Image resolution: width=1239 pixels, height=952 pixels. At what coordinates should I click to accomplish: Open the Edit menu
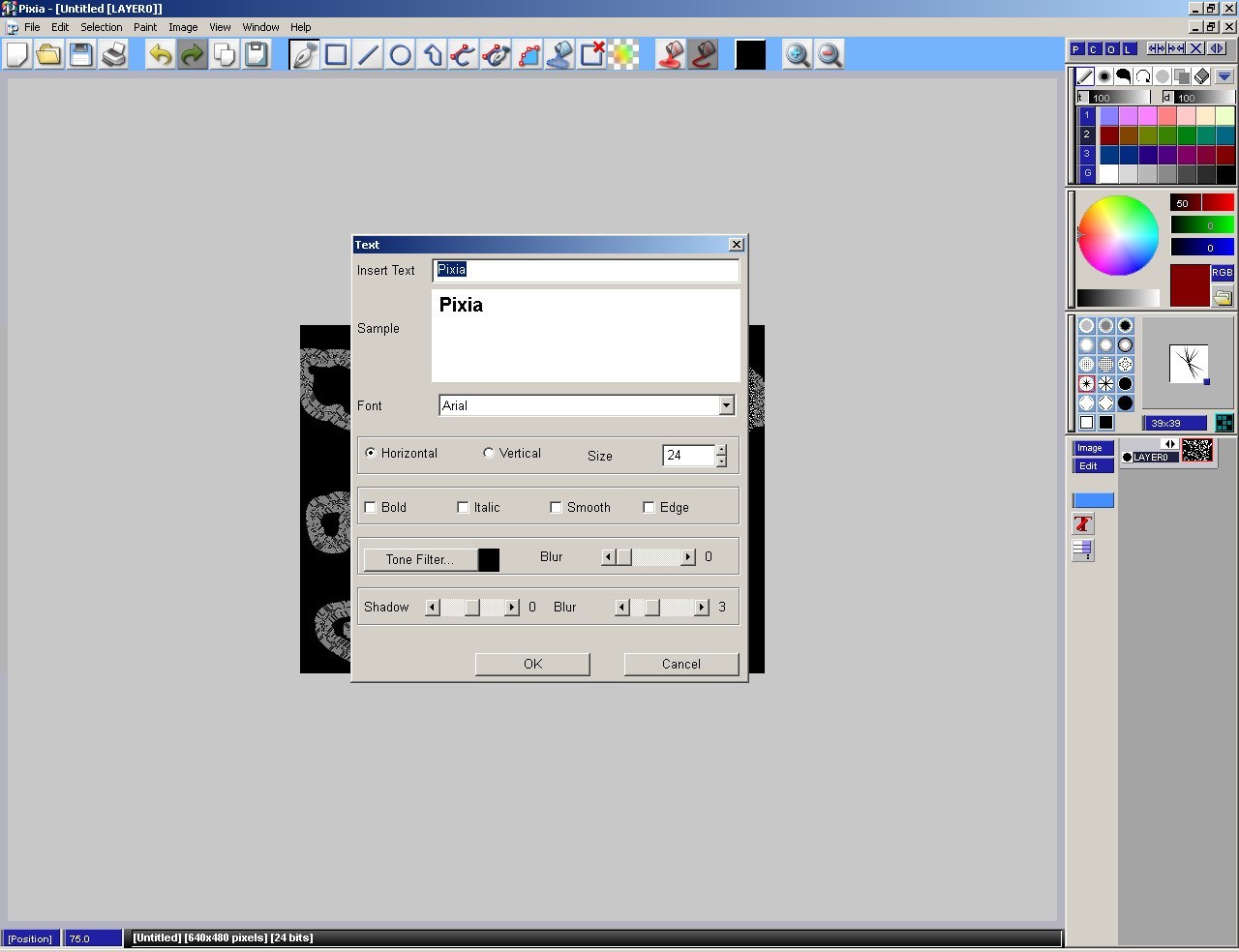tap(60, 27)
